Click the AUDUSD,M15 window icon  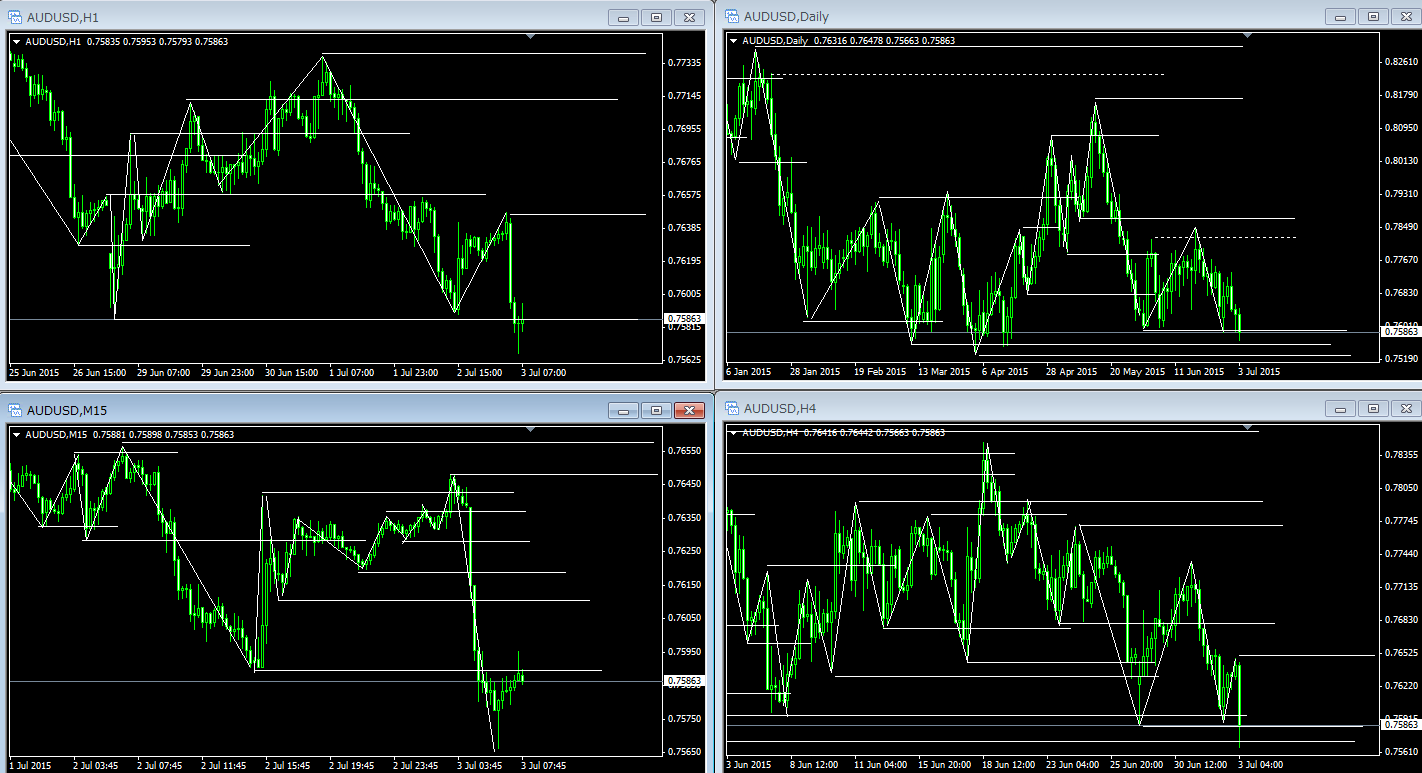(x=15, y=410)
